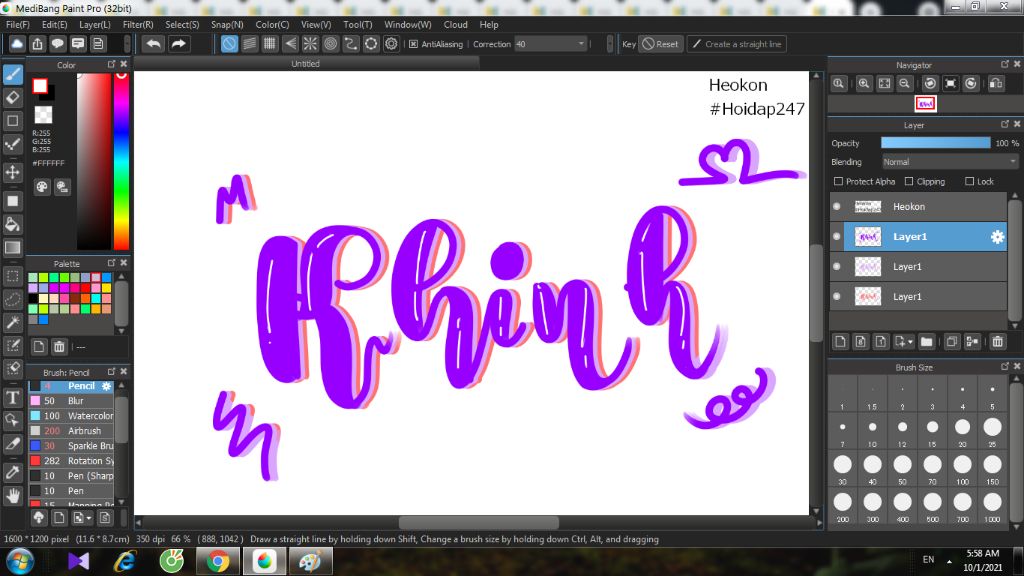Open the Blending mode dropdown
The height and width of the screenshot is (576, 1024).
[x=950, y=162]
